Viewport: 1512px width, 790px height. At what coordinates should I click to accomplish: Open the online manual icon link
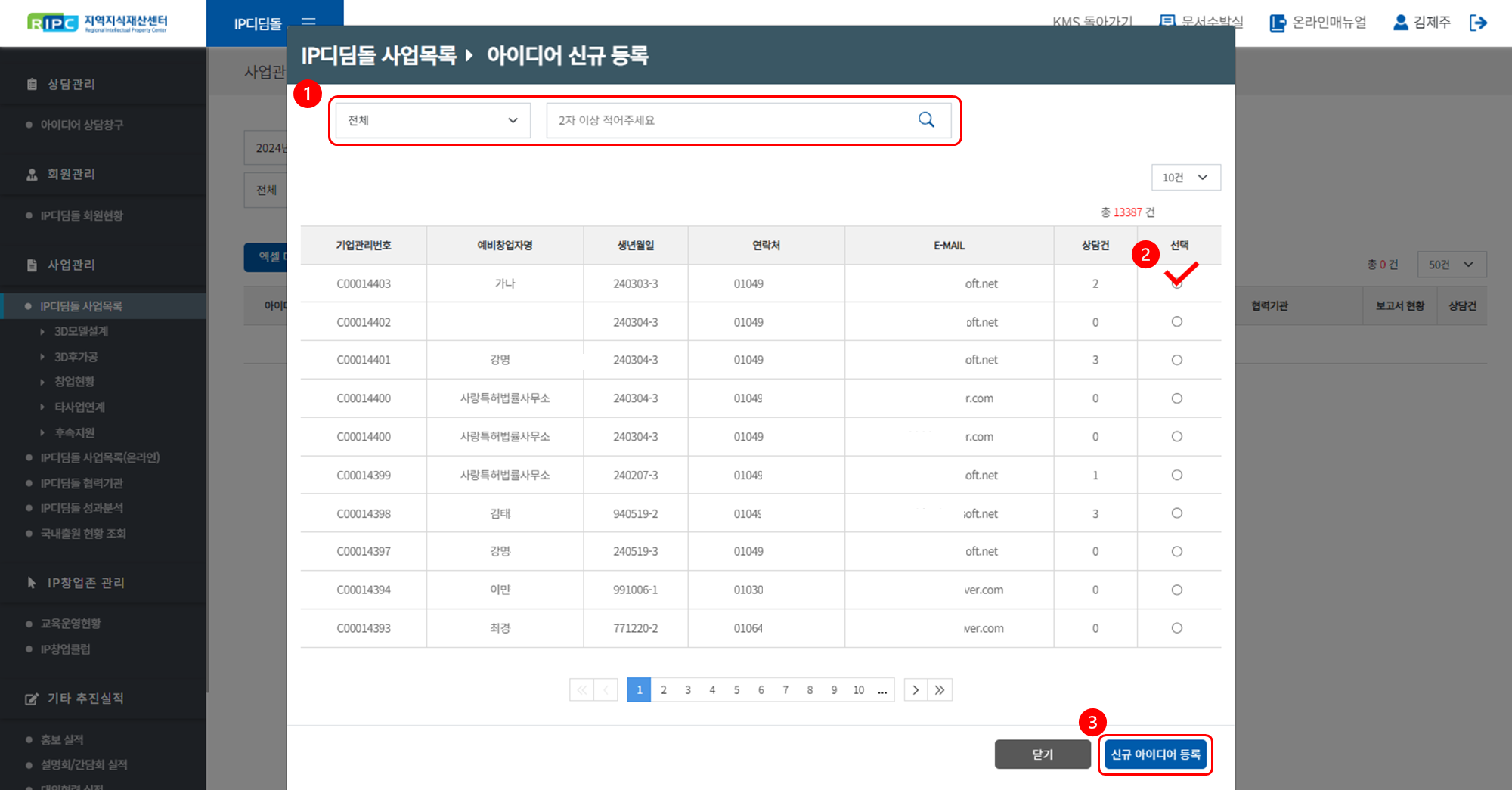[1278, 23]
